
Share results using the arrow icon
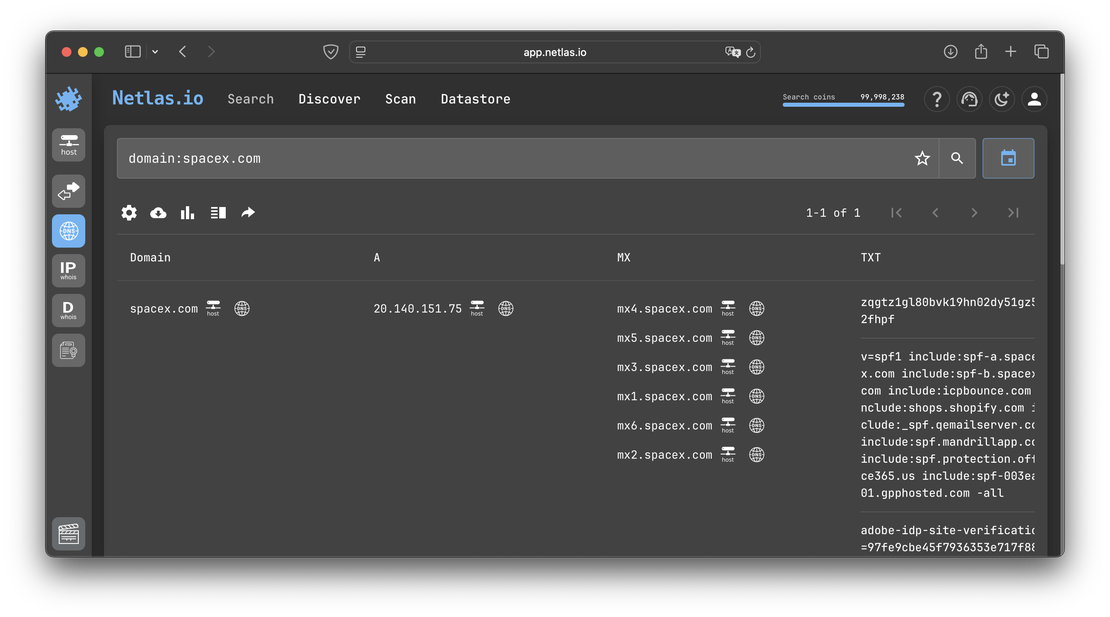(248, 212)
